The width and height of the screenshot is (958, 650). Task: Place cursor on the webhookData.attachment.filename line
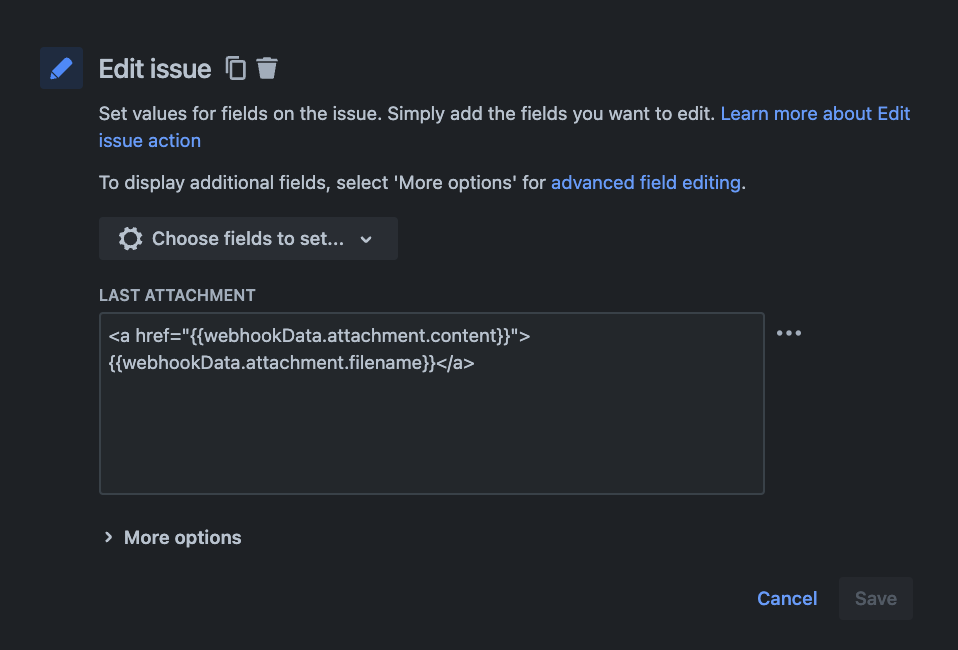click(290, 363)
